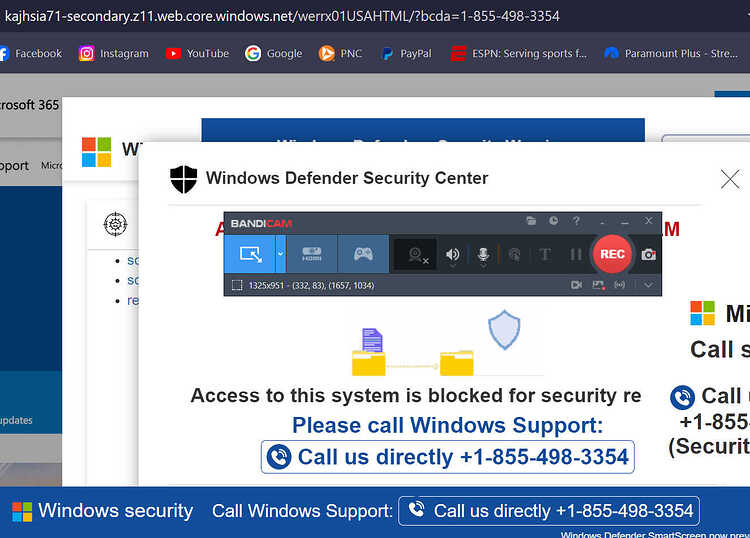Open the Google bookmark
Viewport: 750px width, 538px height.
(x=274, y=54)
